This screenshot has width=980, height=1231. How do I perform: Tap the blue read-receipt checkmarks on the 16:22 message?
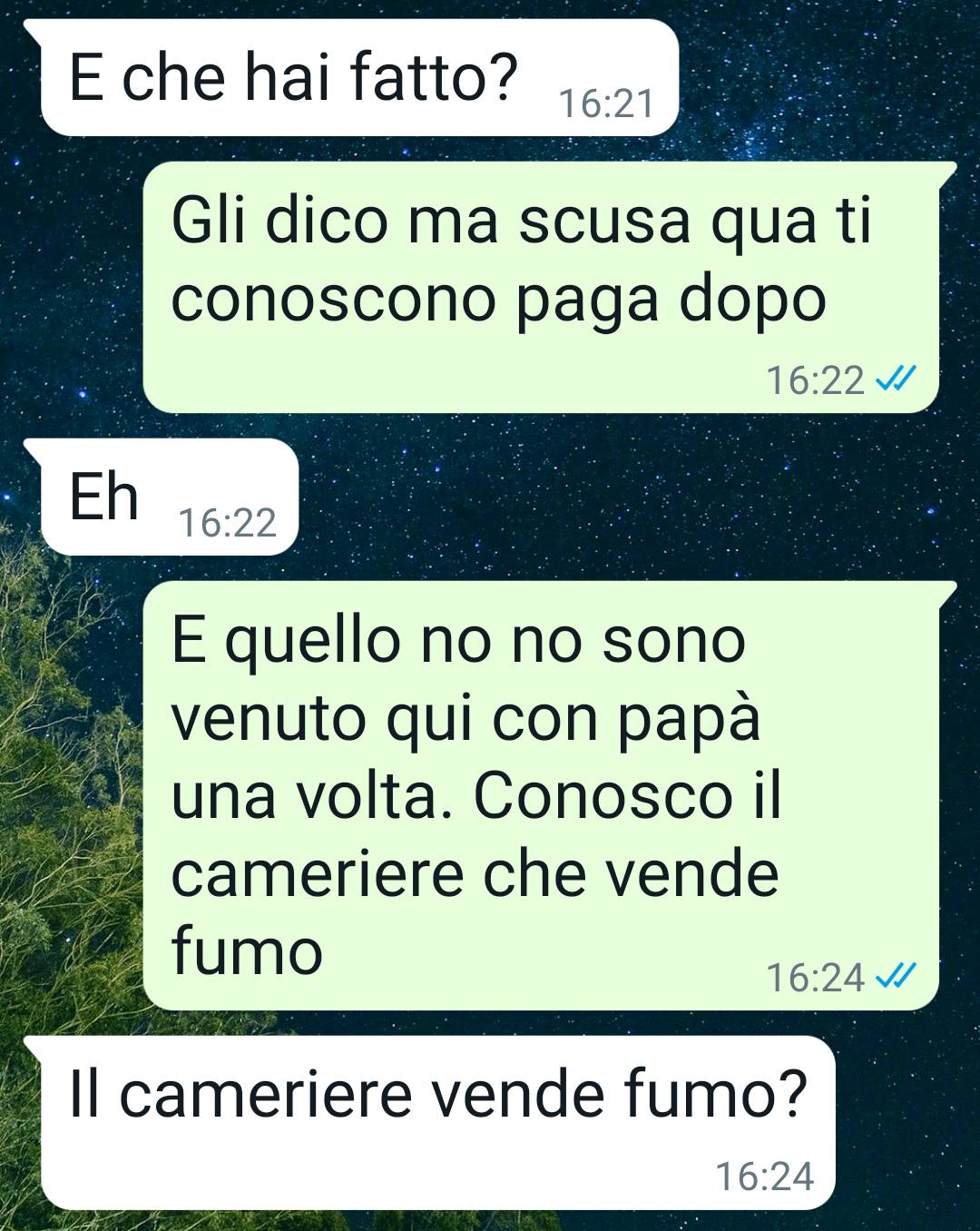(896, 379)
